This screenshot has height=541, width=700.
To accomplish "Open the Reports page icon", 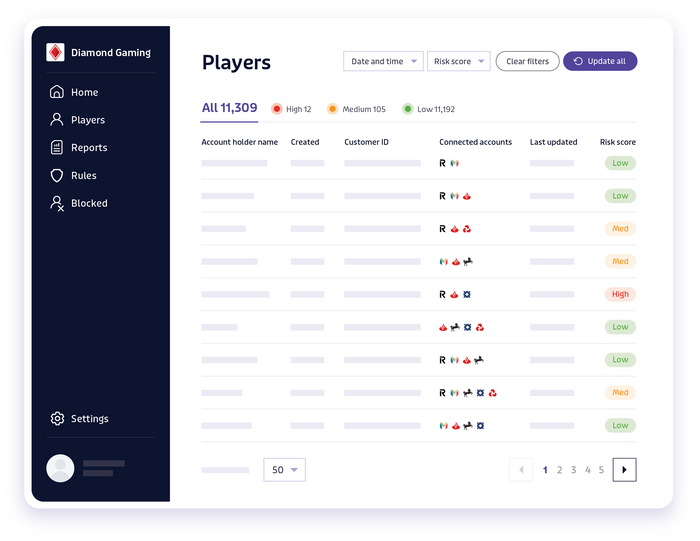I will pos(57,148).
